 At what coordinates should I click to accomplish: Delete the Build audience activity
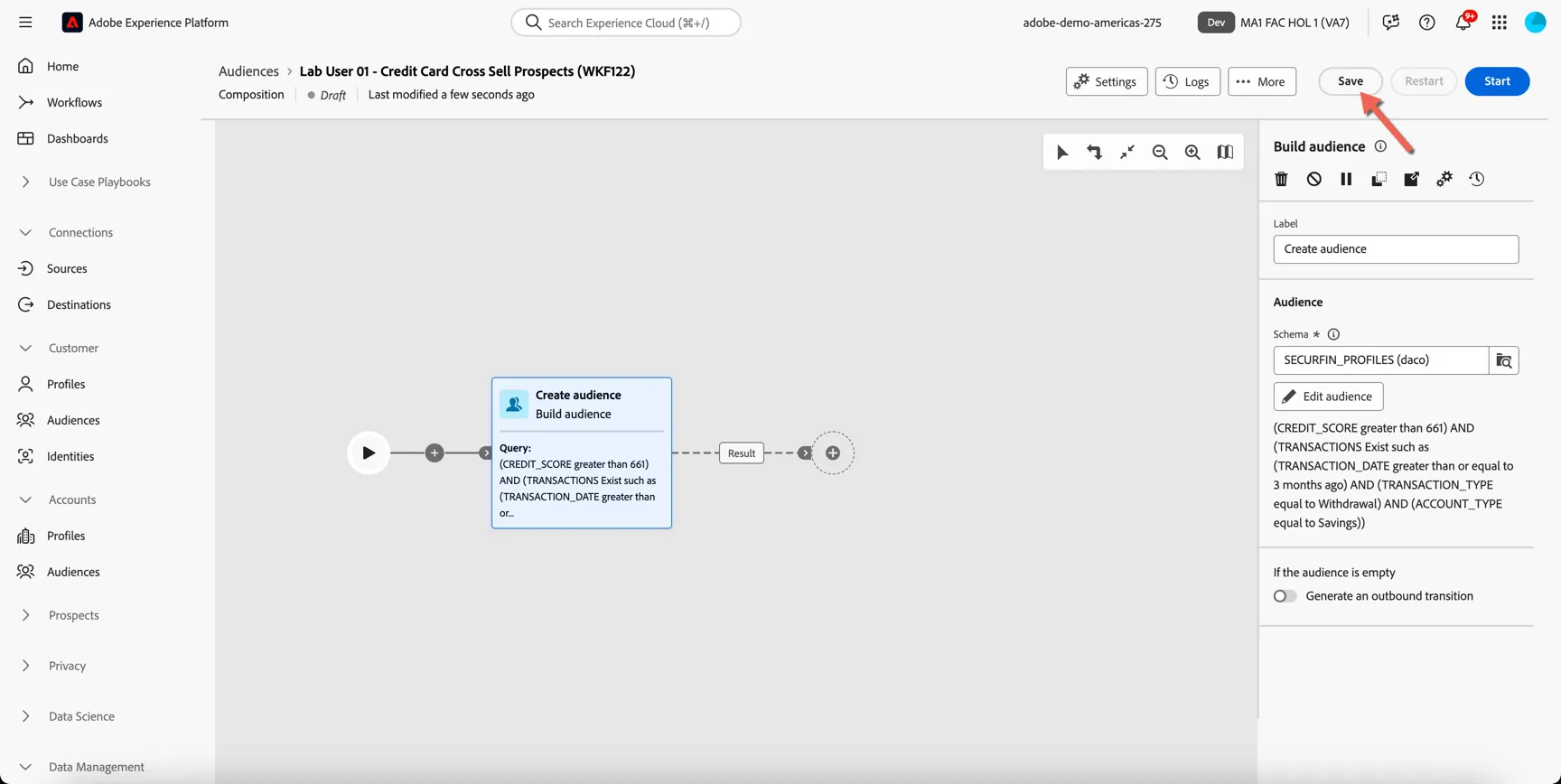coord(1281,179)
